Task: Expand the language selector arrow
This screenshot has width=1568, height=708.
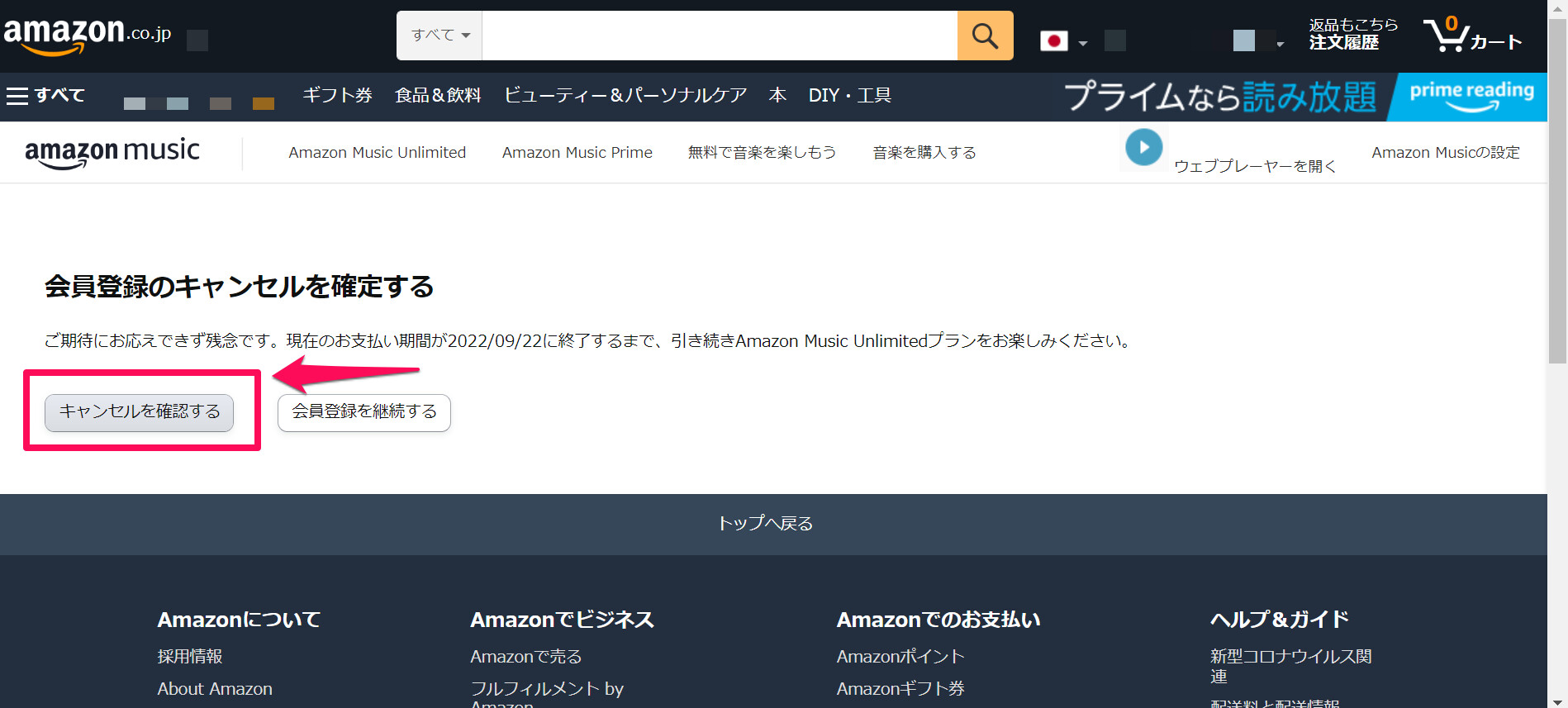Action: coord(1082,43)
